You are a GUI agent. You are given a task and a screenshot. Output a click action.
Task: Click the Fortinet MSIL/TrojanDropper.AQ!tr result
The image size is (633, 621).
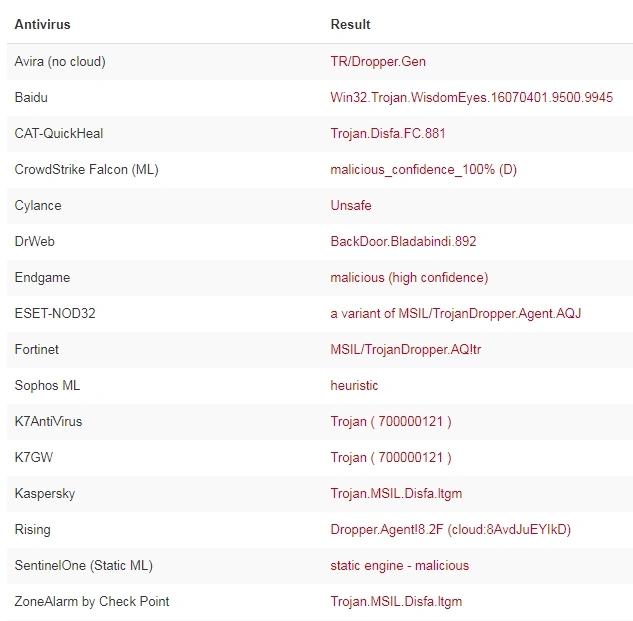pyautogui.click(x=406, y=350)
